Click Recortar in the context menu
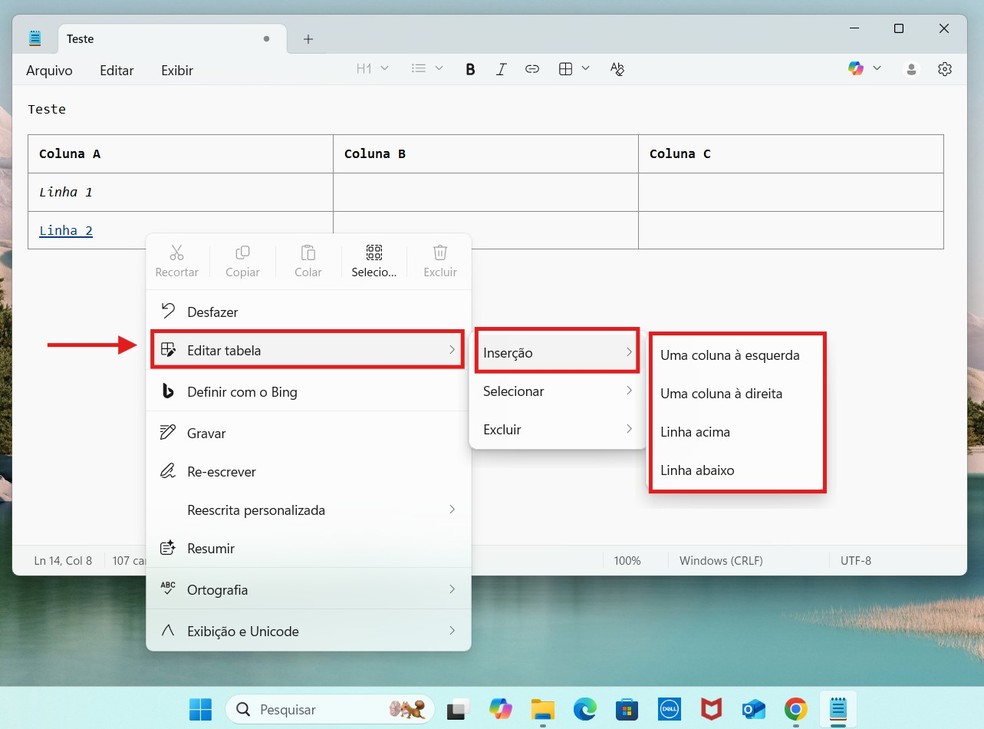984x729 pixels. tap(176, 261)
